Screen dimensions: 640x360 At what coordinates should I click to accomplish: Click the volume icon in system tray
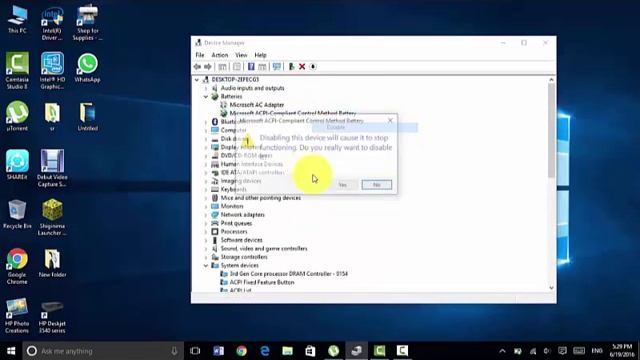point(547,351)
